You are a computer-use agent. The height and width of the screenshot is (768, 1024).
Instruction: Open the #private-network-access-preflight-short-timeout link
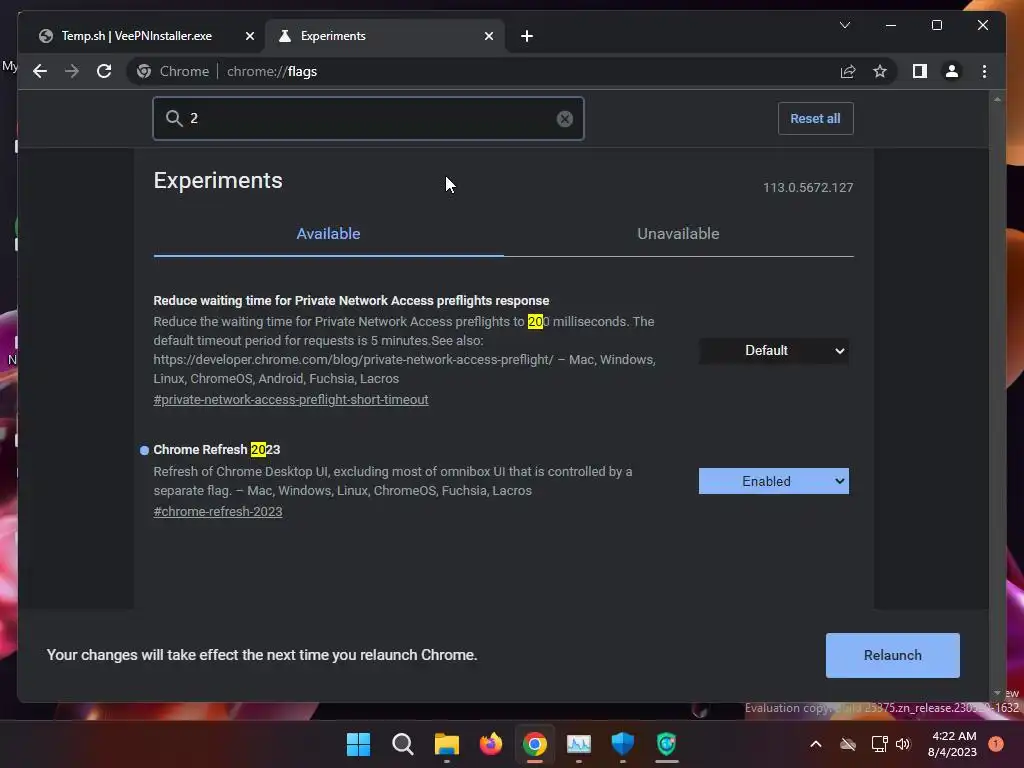click(291, 400)
